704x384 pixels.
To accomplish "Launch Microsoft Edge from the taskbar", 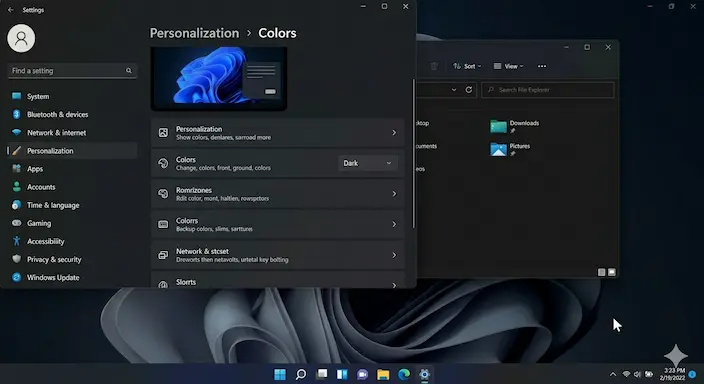I will pyautogui.click(x=404, y=374).
